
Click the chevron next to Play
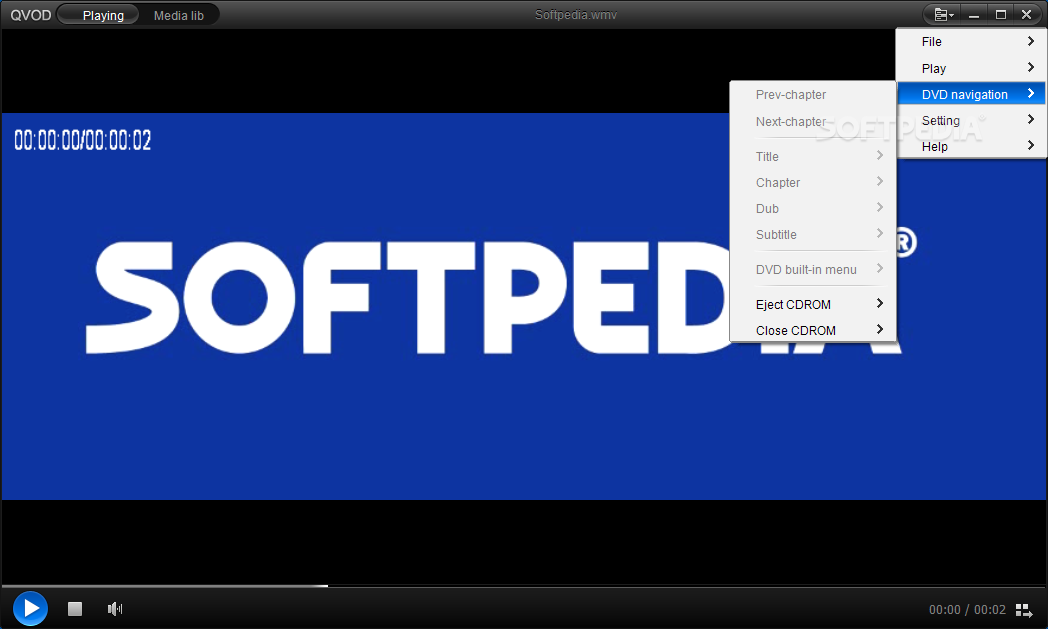(x=1031, y=67)
